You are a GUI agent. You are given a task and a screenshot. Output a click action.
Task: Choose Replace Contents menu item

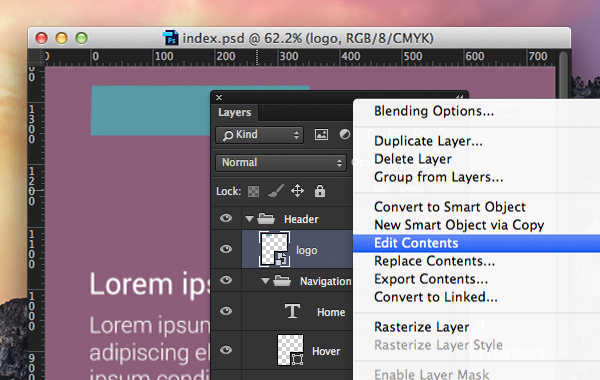pos(434,261)
